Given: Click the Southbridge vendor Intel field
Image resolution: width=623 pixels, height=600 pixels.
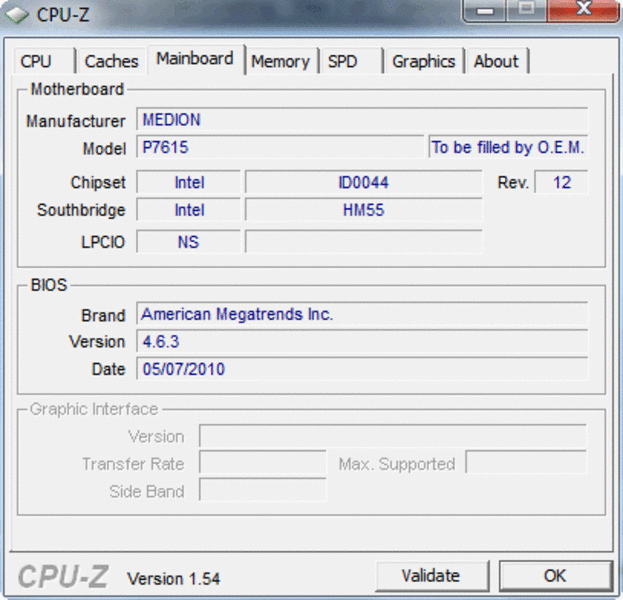Looking at the screenshot, I should pyautogui.click(x=189, y=210).
